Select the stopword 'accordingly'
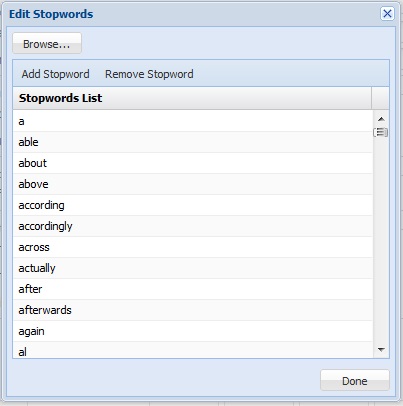403x406 pixels. coord(193,226)
